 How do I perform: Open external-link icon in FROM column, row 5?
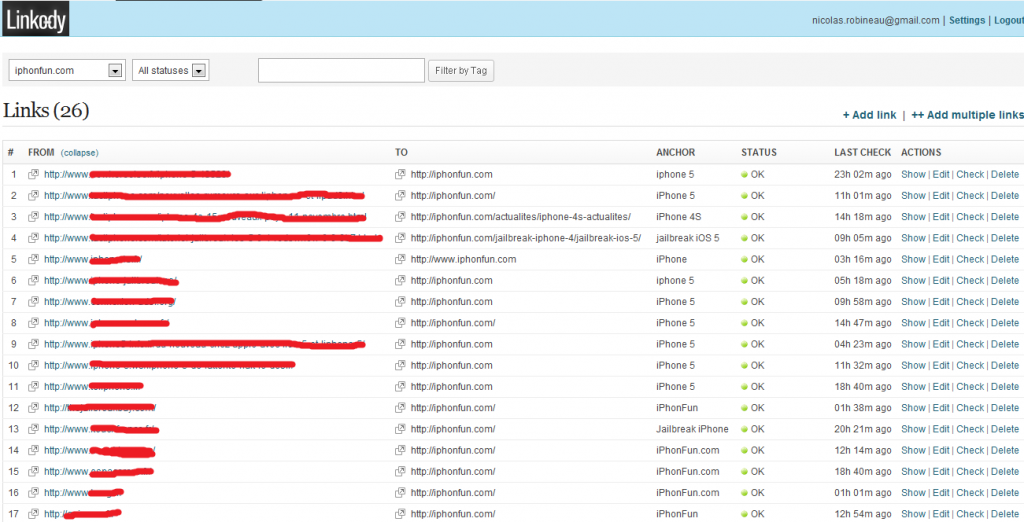coord(33,259)
